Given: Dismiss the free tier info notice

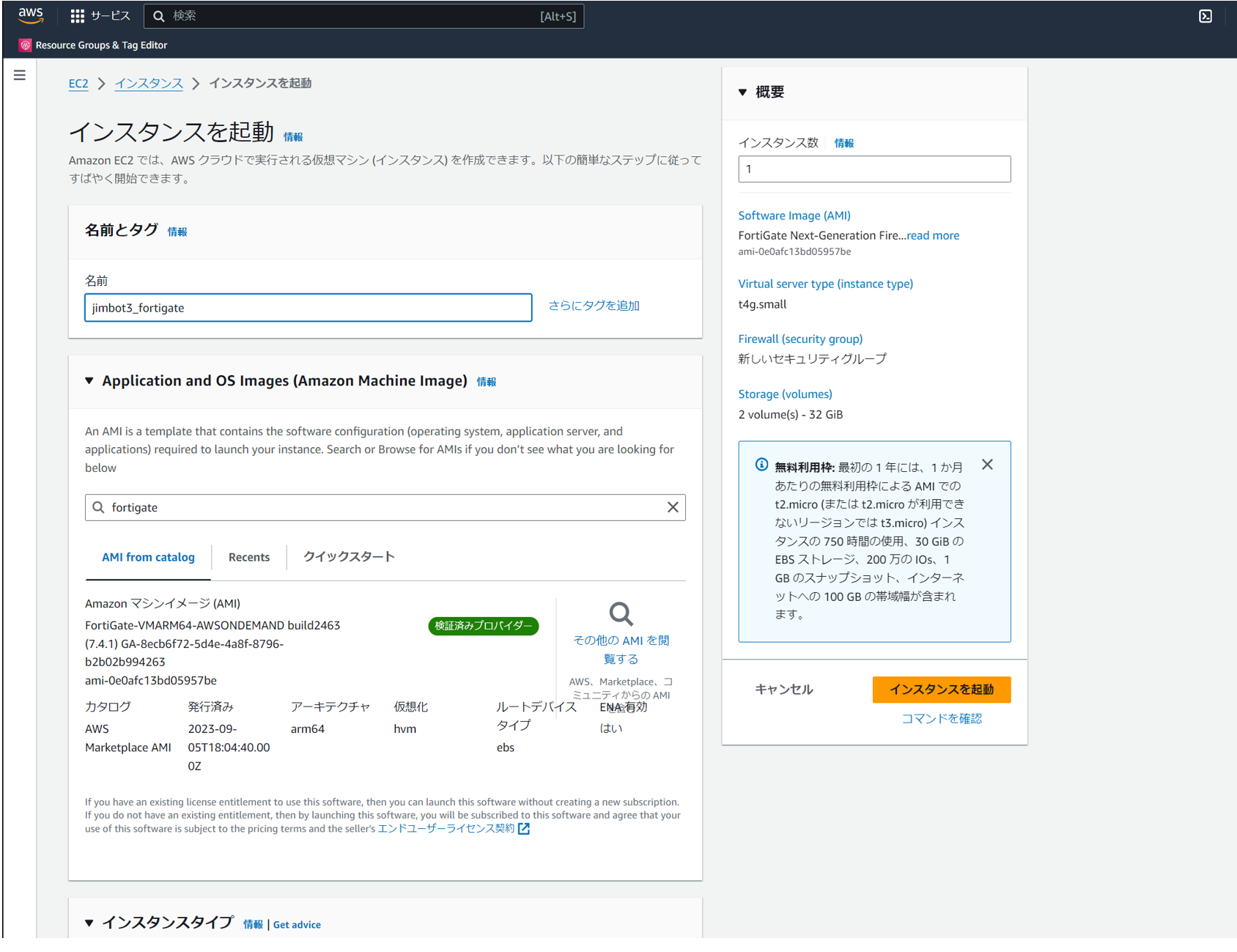Looking at the screenshot, I should coord(987,465).
